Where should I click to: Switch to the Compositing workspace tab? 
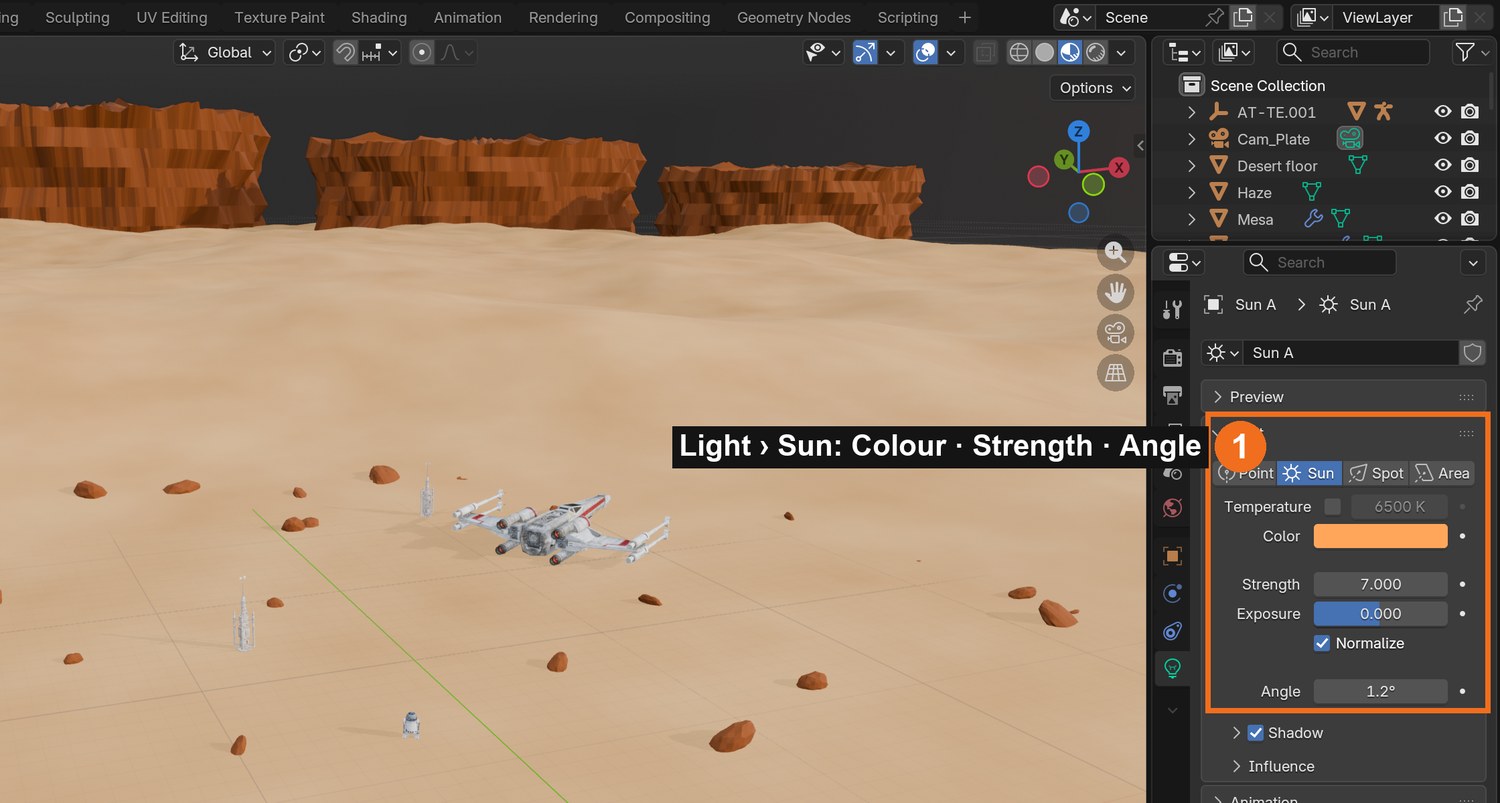point(667,17)
